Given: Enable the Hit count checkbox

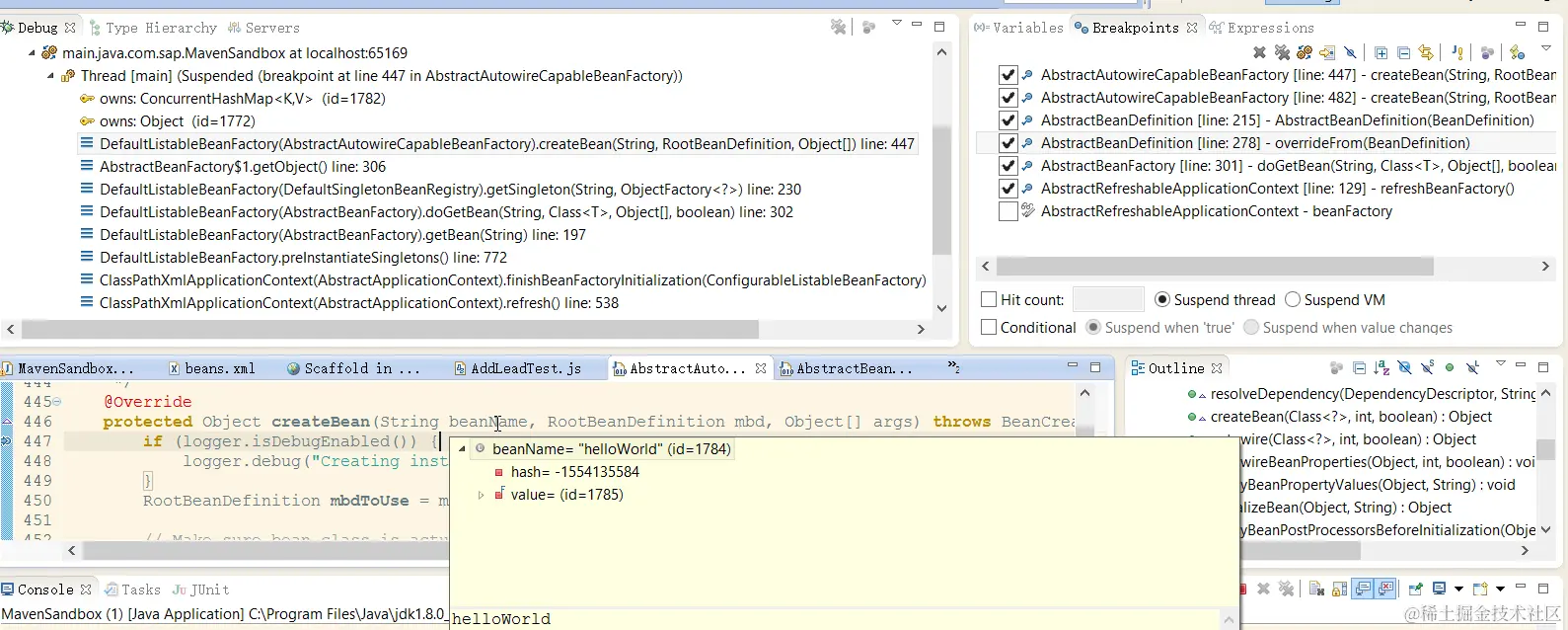Looking at the screenshot, I should 989,299.
